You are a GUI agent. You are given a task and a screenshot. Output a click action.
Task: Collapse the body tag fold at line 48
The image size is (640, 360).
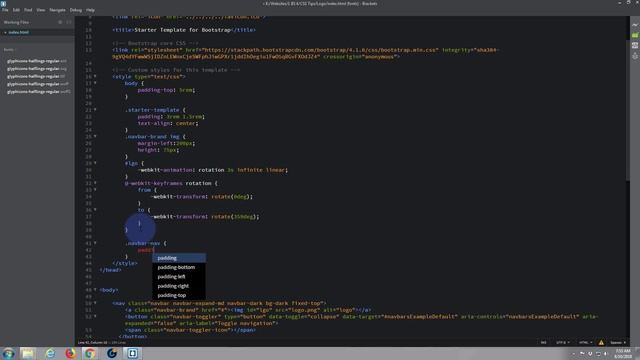(x=96, y=290)
